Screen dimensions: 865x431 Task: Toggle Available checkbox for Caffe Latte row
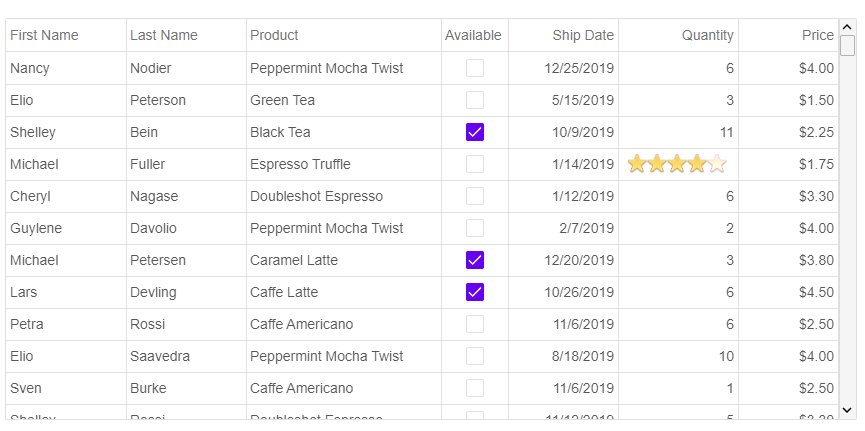(475, 292)
